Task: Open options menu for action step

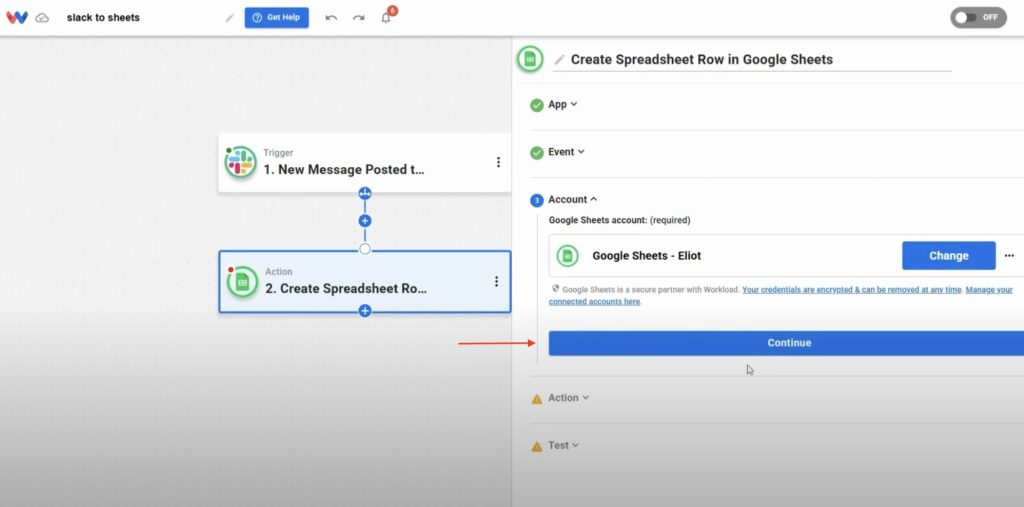Action: [x=496, y=281]
